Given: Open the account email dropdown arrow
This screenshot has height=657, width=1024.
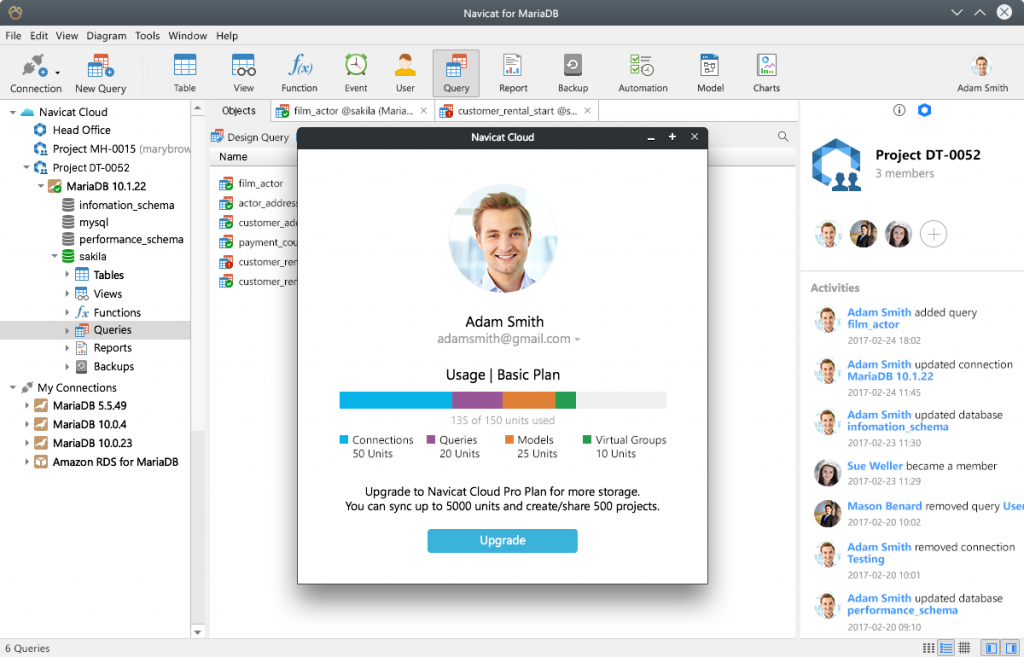Looking at the screenshot, I should pyautogui.click(x=577, y=340).
